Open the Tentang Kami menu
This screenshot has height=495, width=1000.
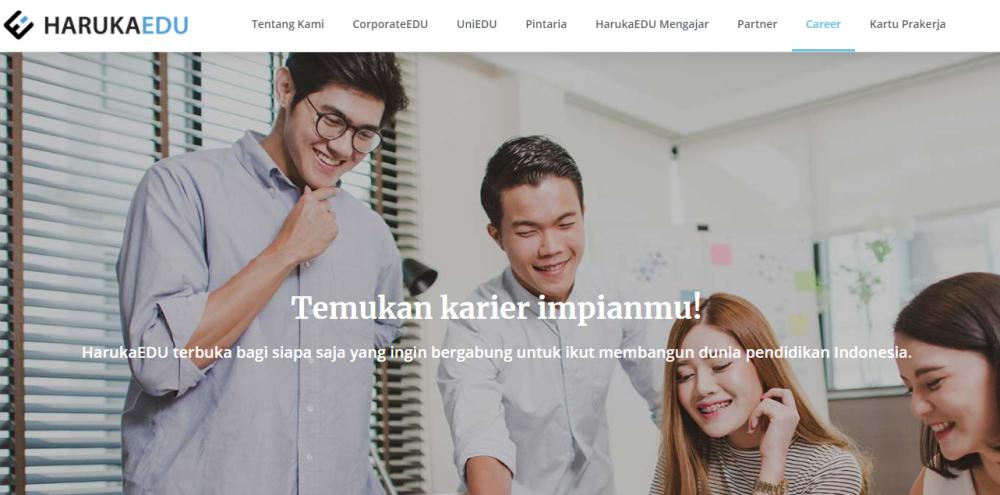[x=288, y=24]
